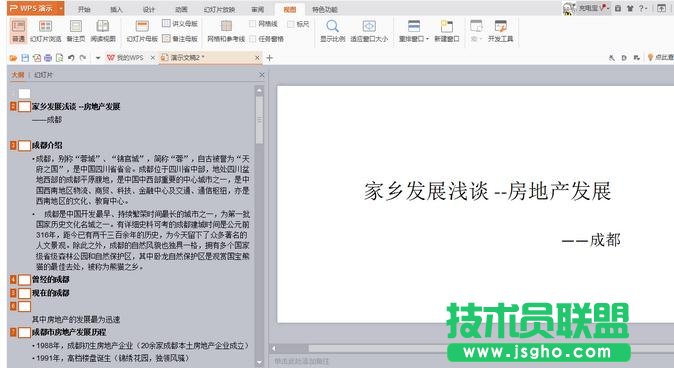The image size is (674, 368).
Task: Open the 审阅 ribbon tab
Action: [x=257, y=9]
